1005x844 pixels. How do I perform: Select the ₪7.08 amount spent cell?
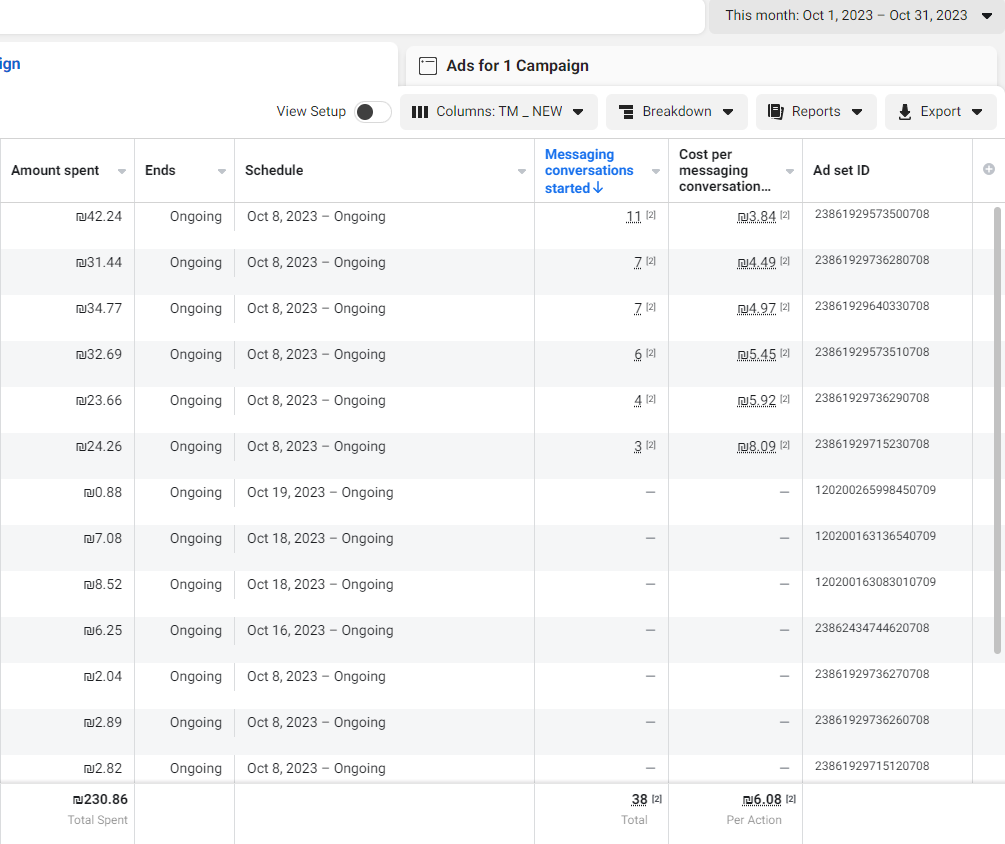103,539
